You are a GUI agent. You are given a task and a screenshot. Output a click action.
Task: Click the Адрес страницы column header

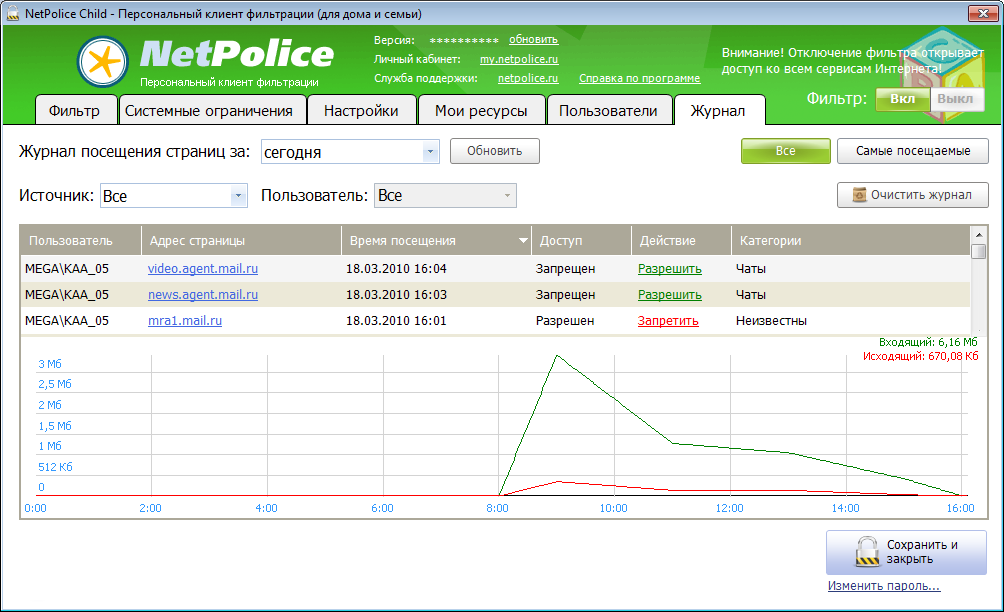(x=241, y=241)
